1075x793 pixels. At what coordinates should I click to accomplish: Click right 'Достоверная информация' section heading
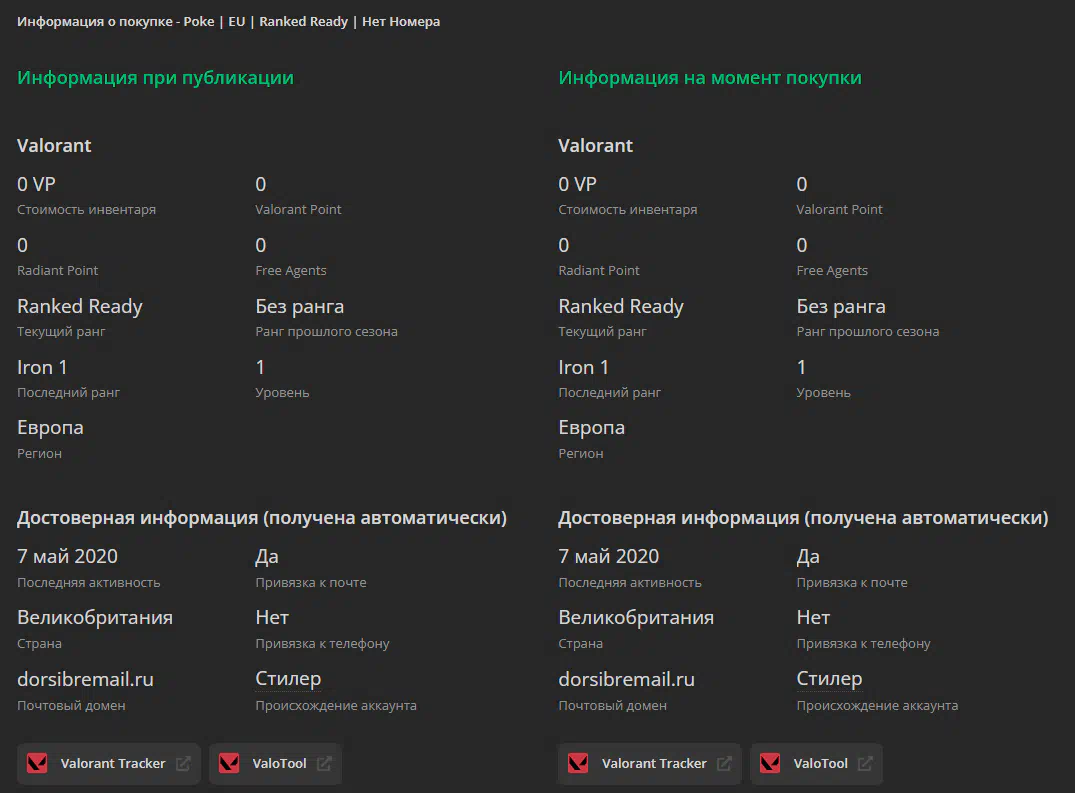pos(803,518)
